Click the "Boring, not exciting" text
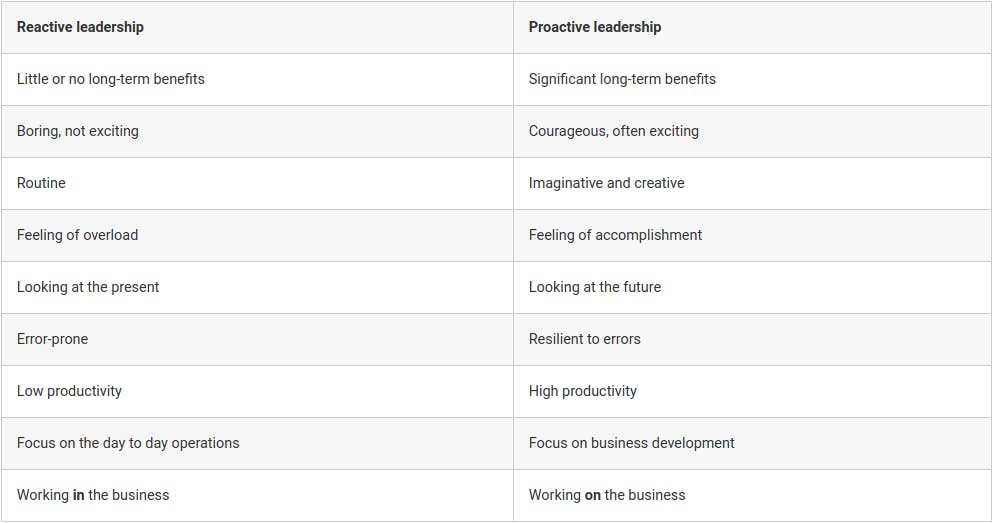Image resolution: width=993 pixels, height=523 pixels. [78, 131]
